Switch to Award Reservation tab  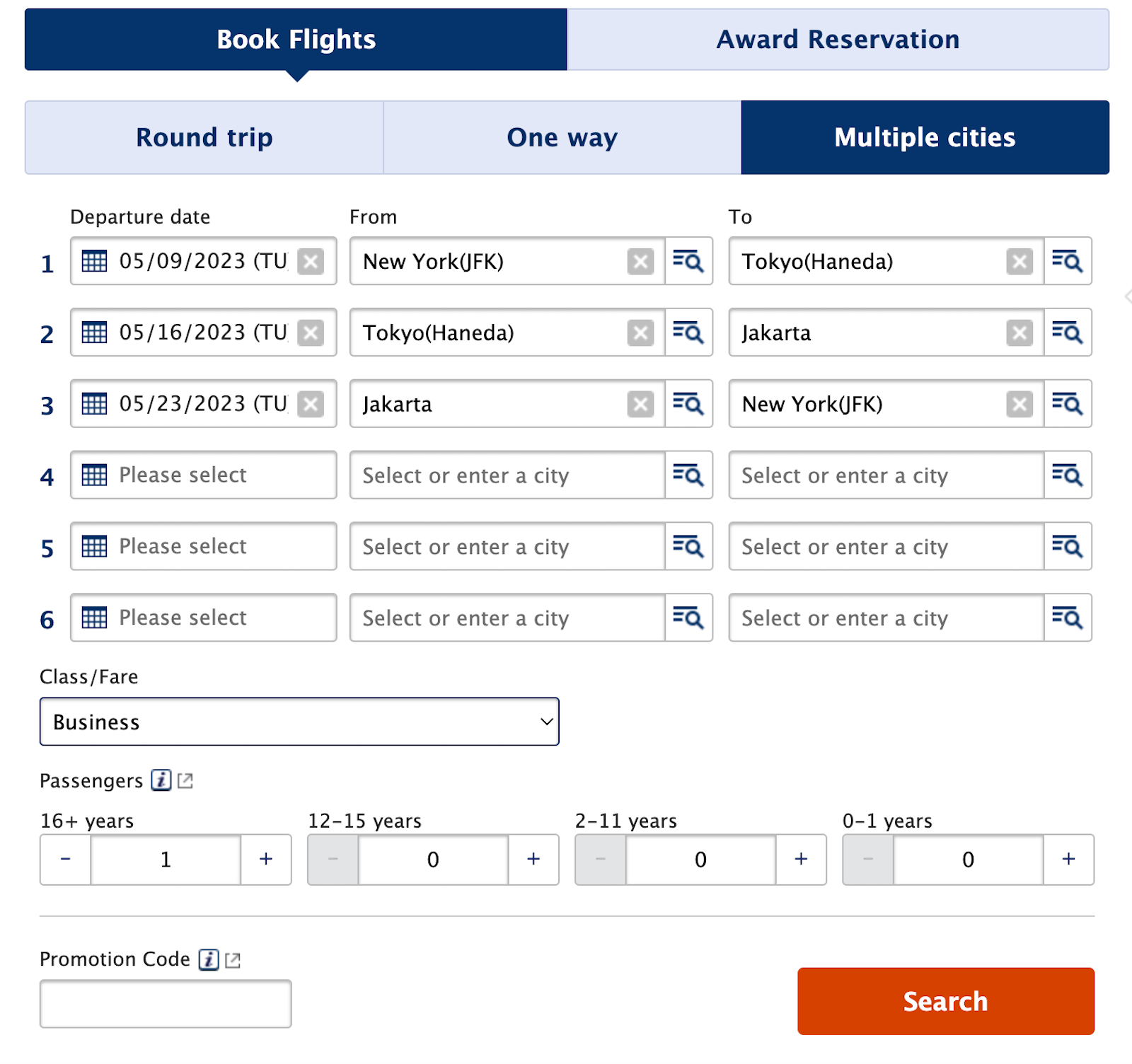tap(838, 40)
